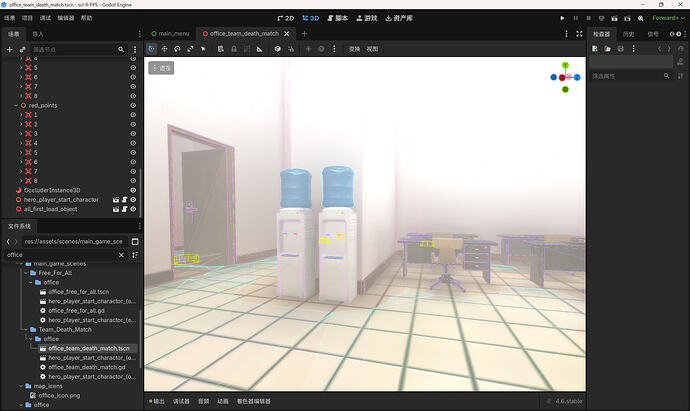Open the 调试 menu in menu bar
690x411 pixels.
pos(45,18)
